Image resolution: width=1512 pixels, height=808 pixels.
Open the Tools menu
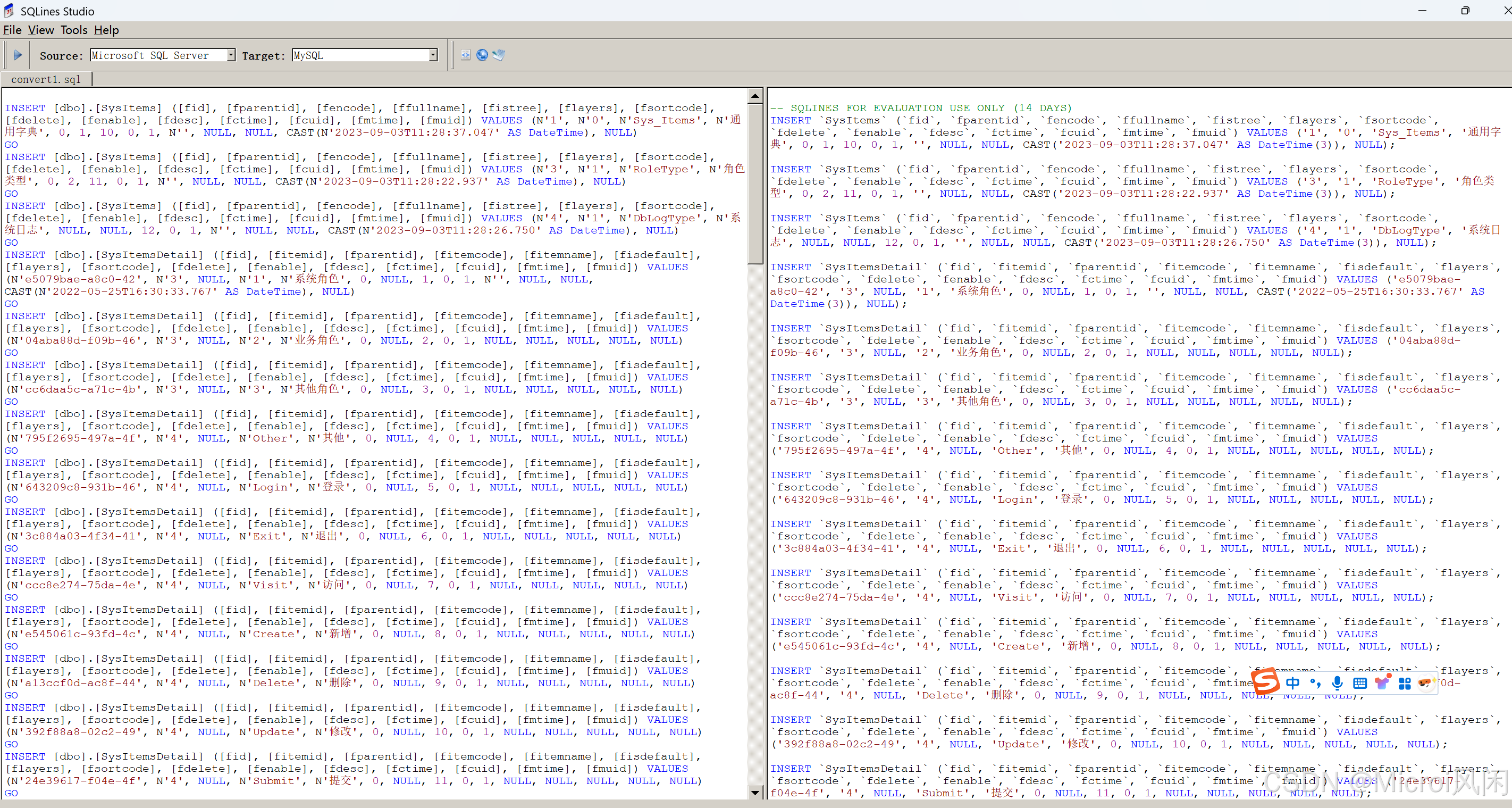74,30
